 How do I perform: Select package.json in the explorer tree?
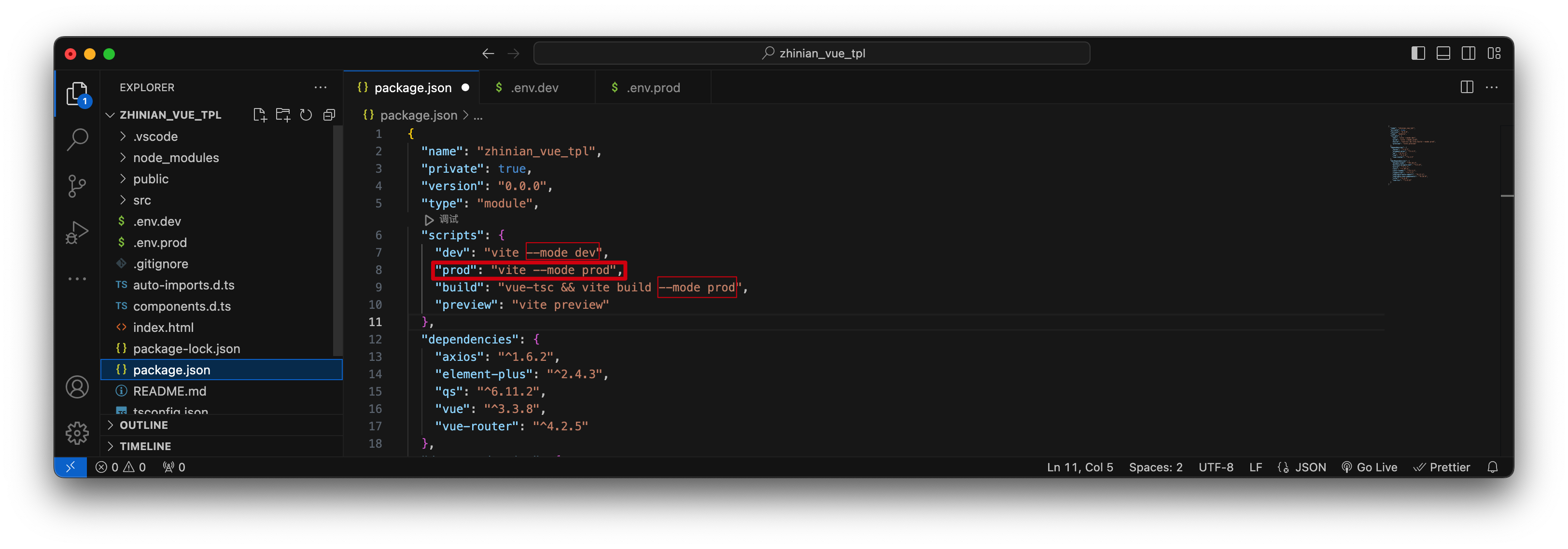point(222,370)
